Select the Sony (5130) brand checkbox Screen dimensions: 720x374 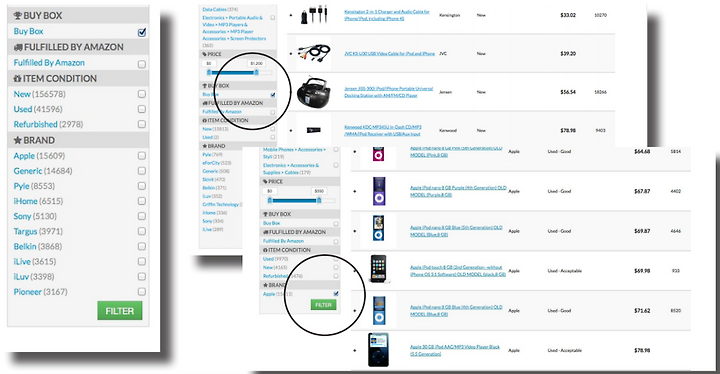pyautogui.click(x=142, y=216)
